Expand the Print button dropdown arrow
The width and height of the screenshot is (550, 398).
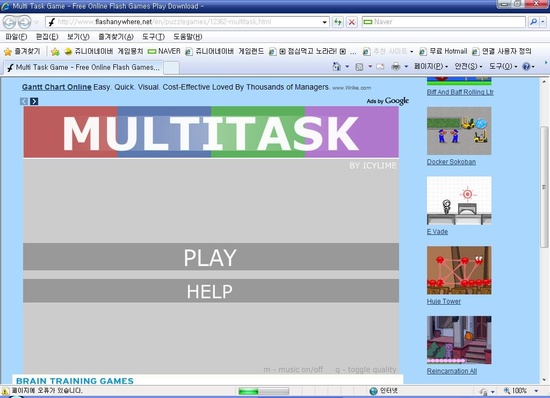(x=406, y=66)
